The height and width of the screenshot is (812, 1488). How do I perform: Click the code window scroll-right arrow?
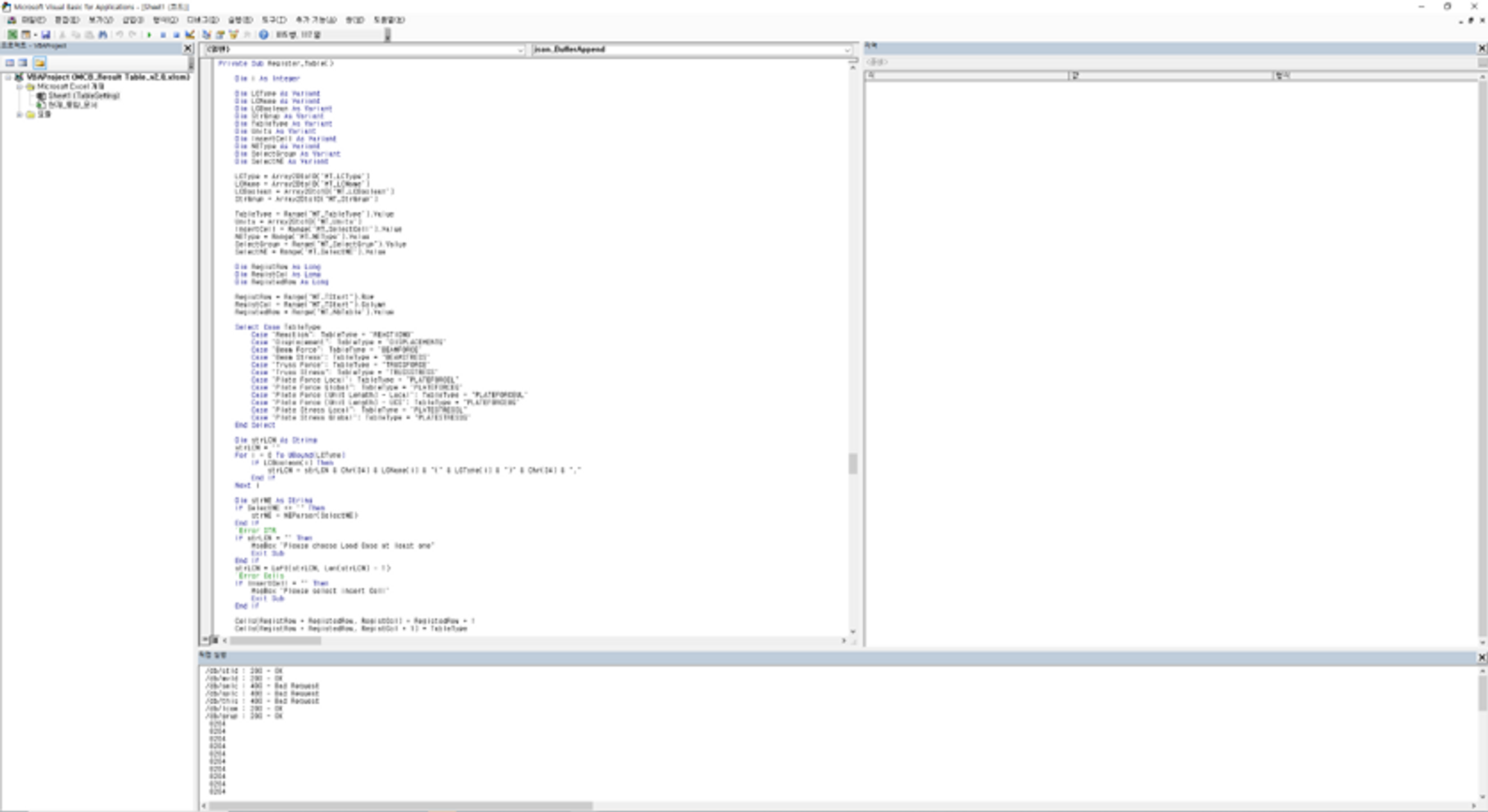844,640
